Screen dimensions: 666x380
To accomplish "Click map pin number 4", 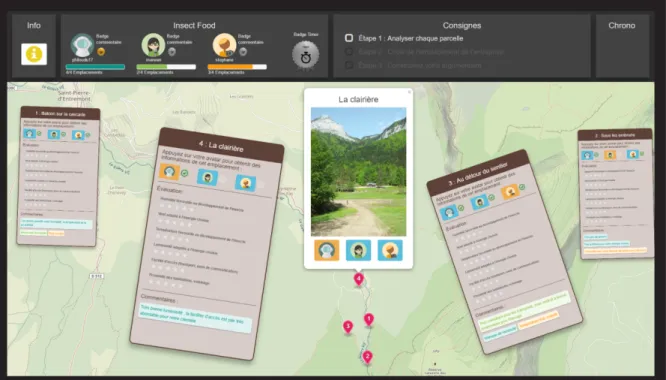I will (358, 279).
